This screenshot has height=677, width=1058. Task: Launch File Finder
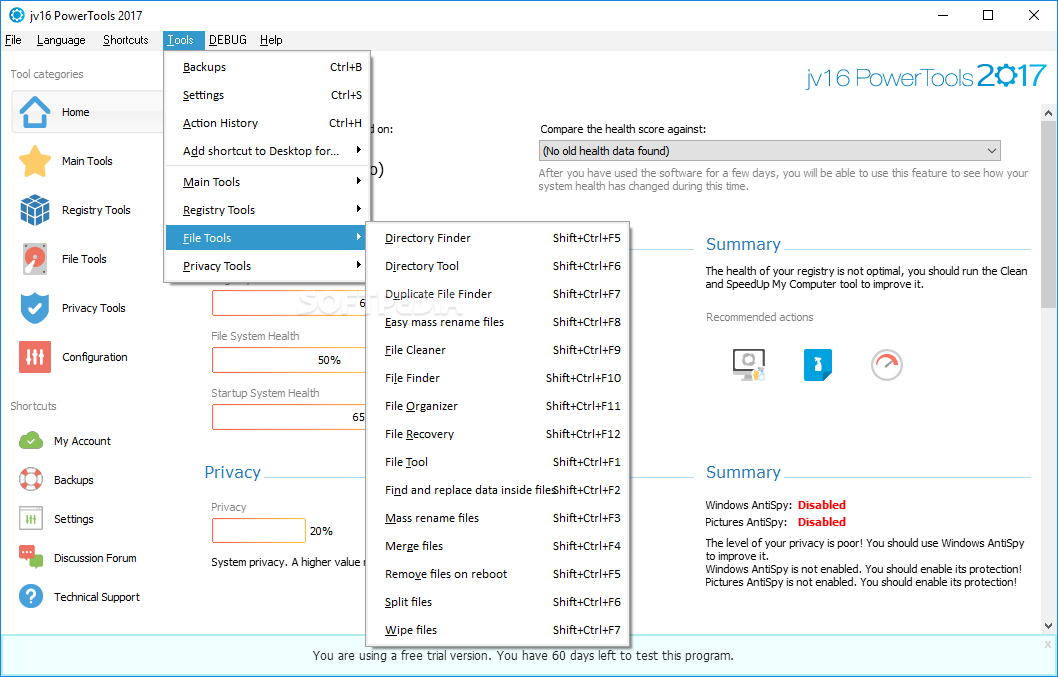point(498,378)
